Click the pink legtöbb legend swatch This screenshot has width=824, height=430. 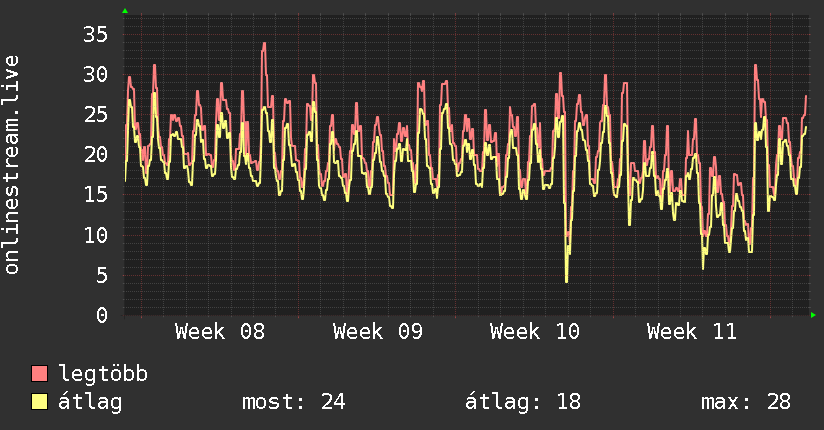[x=39, y=374]
